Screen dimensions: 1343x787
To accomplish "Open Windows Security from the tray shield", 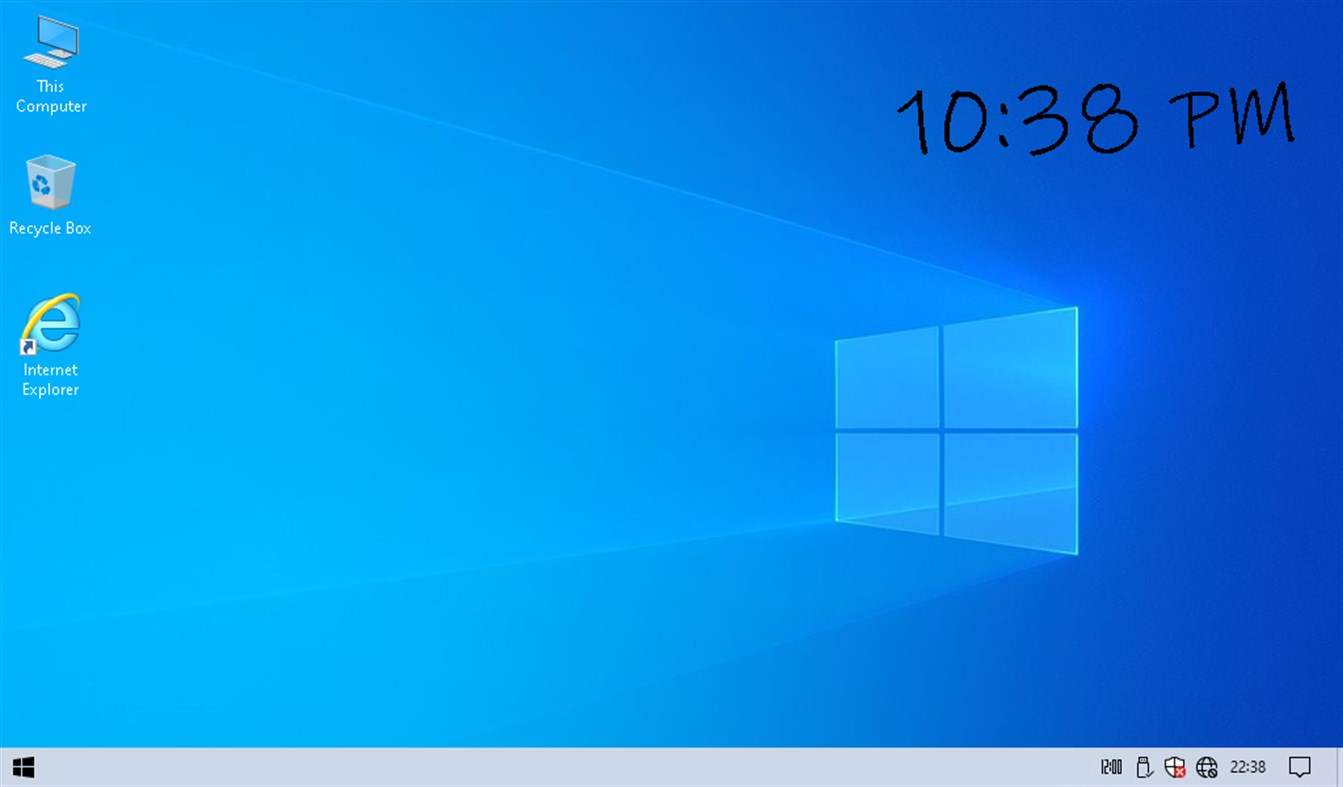I will 1175,765.
